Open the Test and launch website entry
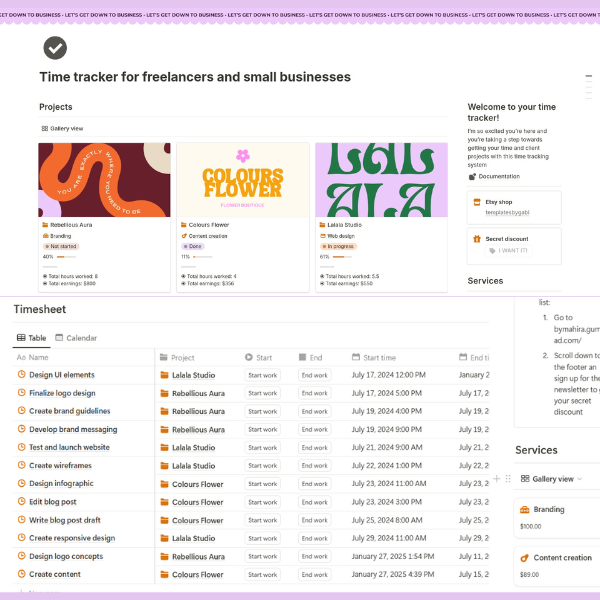The height and width of the screenshot is (600, 600). (69, 447)
